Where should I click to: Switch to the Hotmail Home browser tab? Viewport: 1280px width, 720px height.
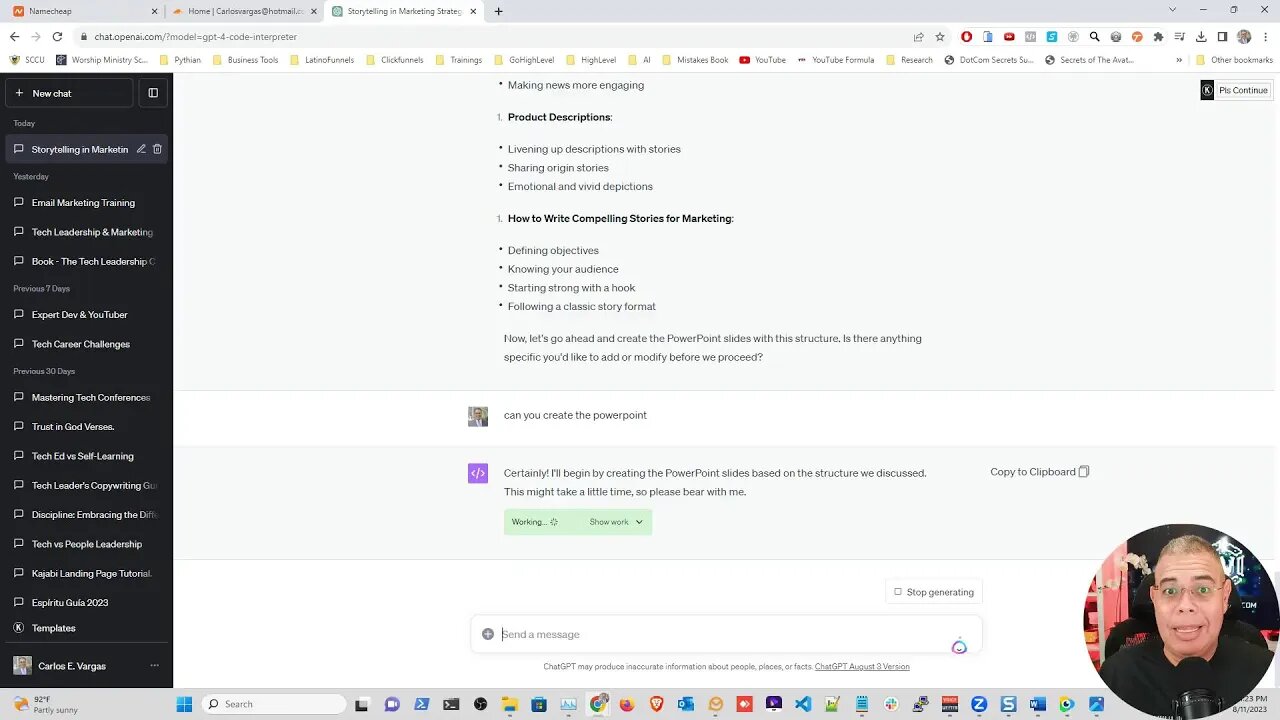(244, 11)
